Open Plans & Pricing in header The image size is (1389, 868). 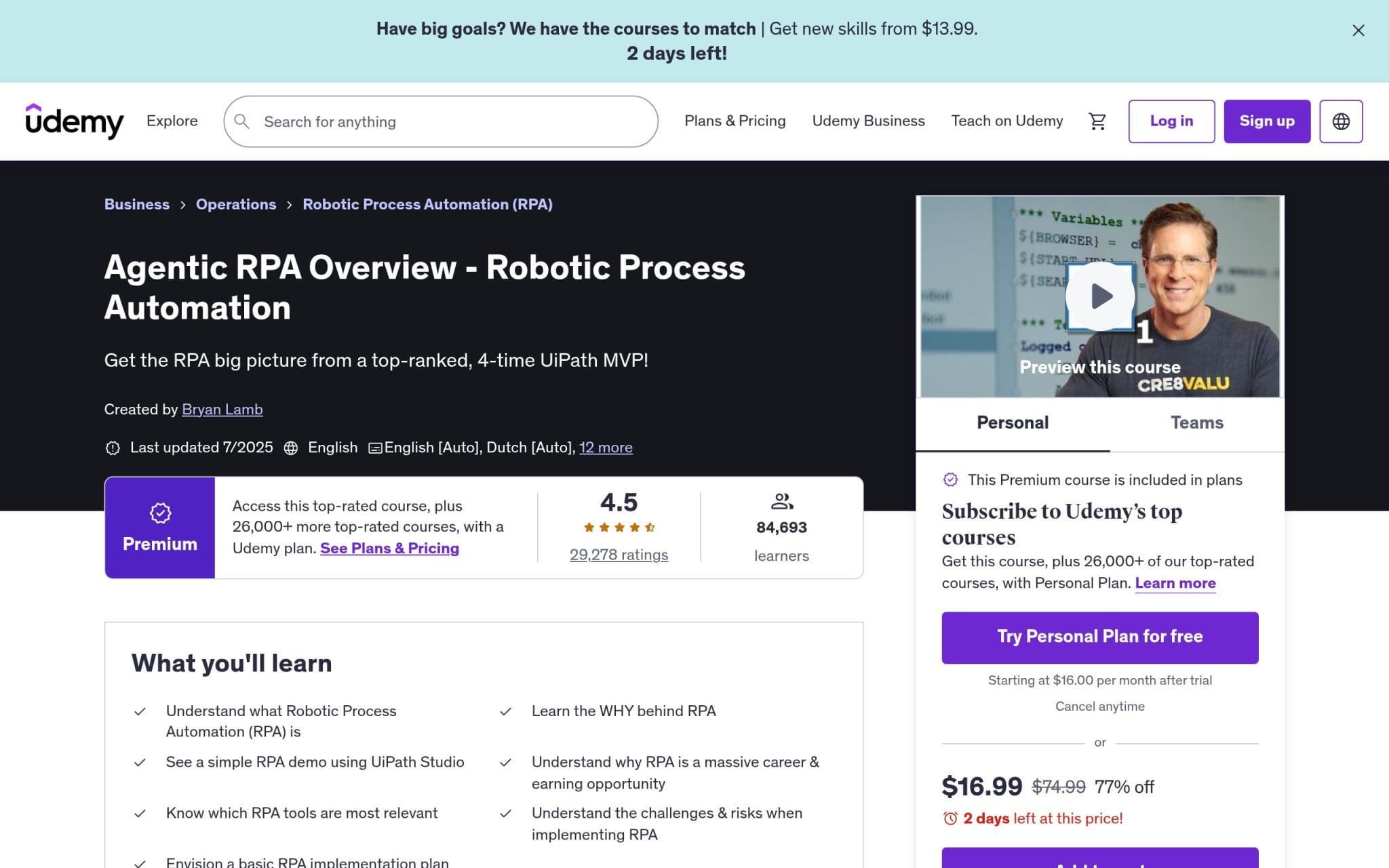pos(735,121)
